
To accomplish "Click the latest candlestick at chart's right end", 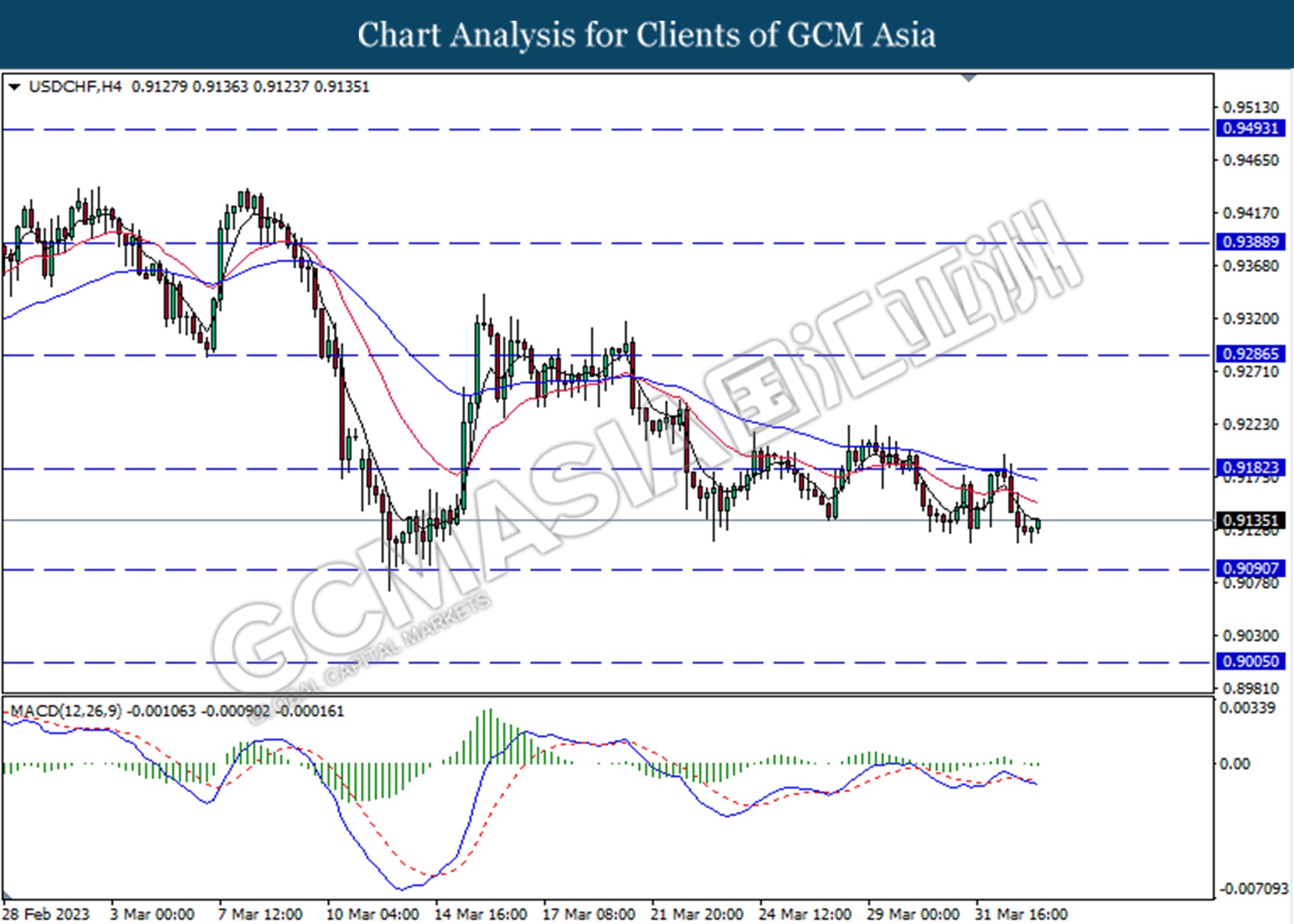I will [x=1038, y=524].
